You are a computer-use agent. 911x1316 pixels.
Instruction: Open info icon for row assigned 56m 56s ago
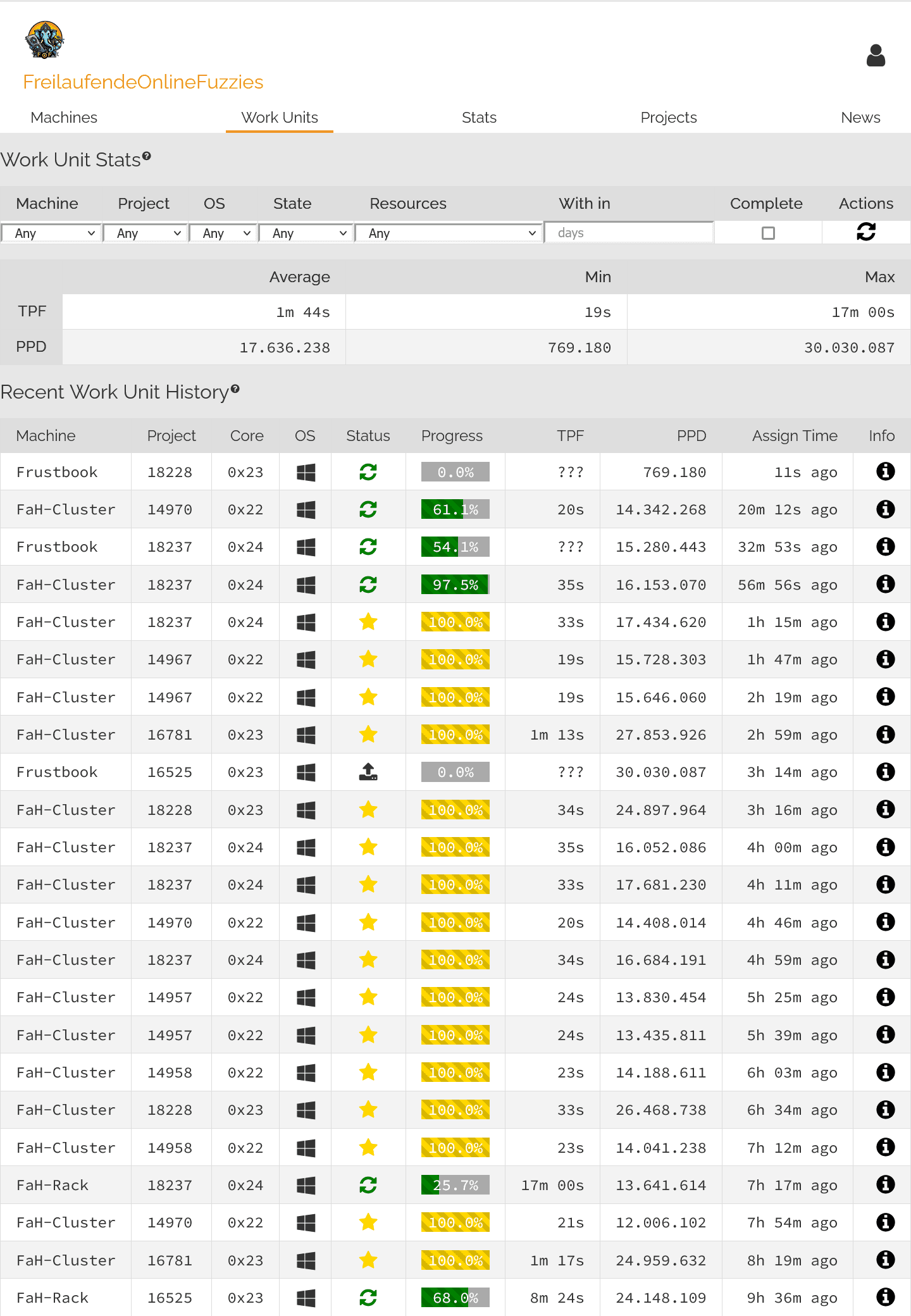coord(886,584)
